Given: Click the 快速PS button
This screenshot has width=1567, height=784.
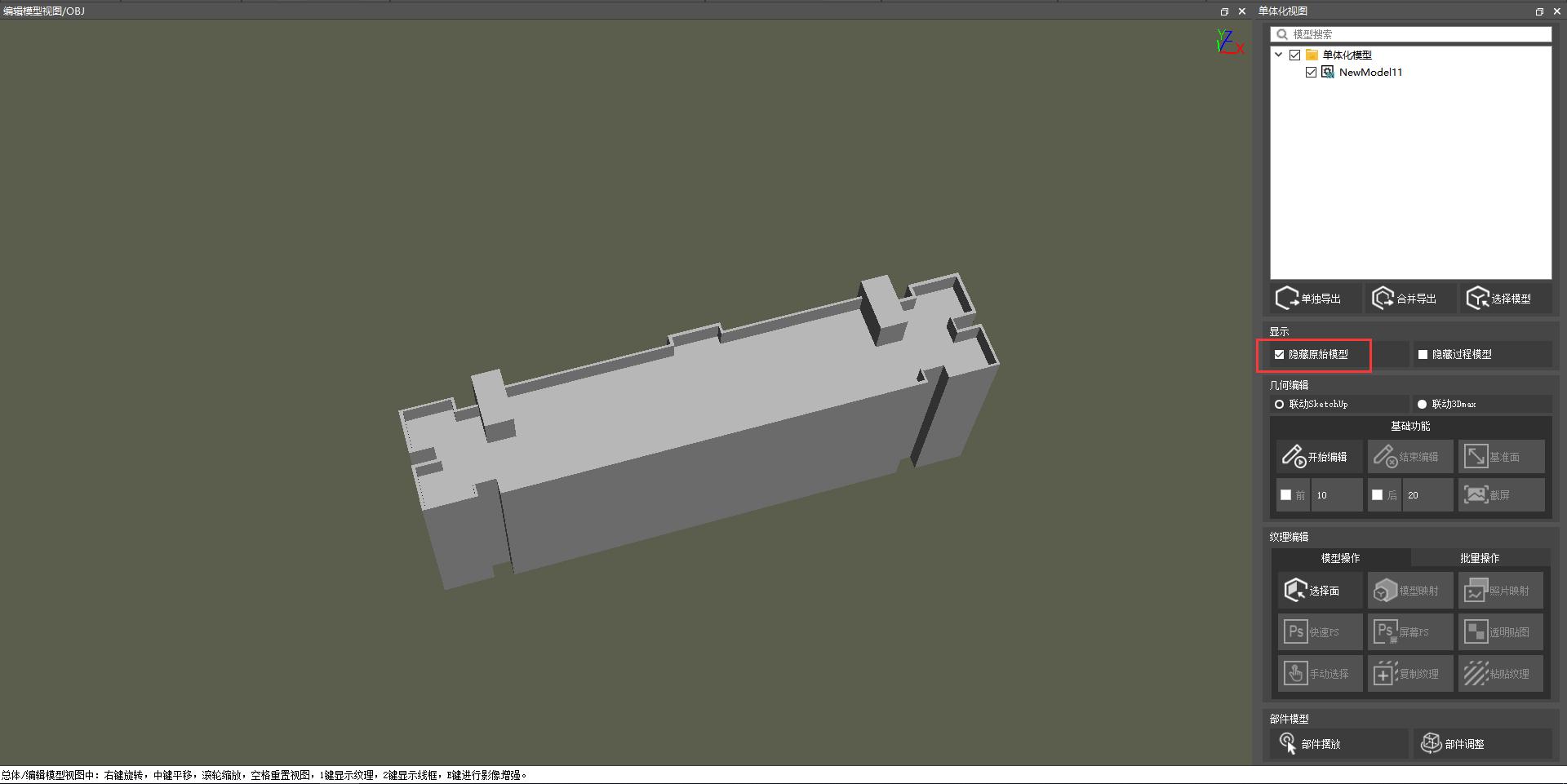Looking at the screenshot, I should click(x=1320, y=632).
